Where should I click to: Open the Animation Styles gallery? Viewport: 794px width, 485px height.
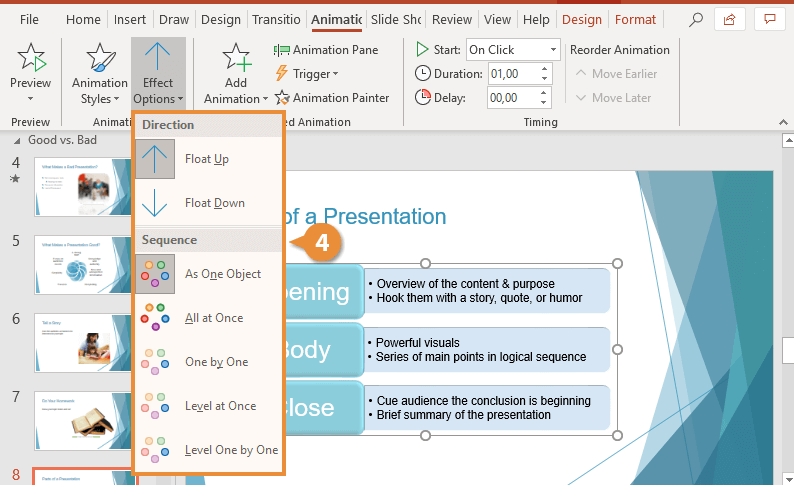100,74
